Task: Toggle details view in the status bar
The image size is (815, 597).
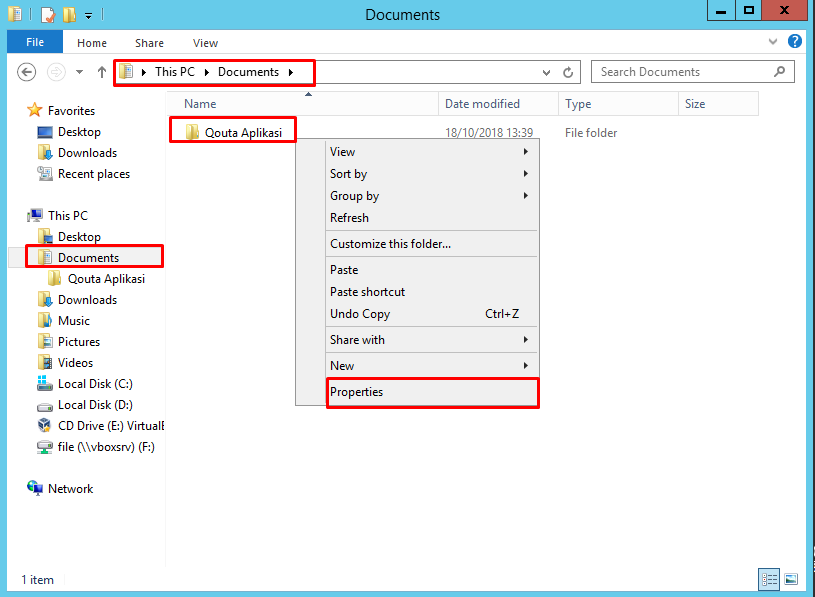Action: click(x=768, y=579)
